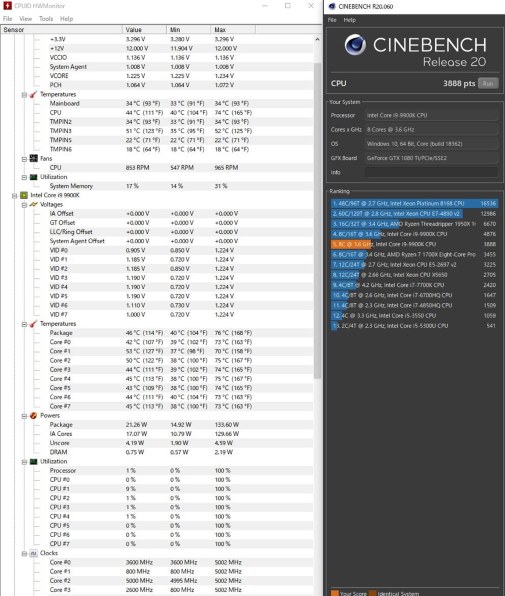Click the Cinebench title bar app icon
The height and width of the screenshot is (596, 505).
click(x=332, y=6)
